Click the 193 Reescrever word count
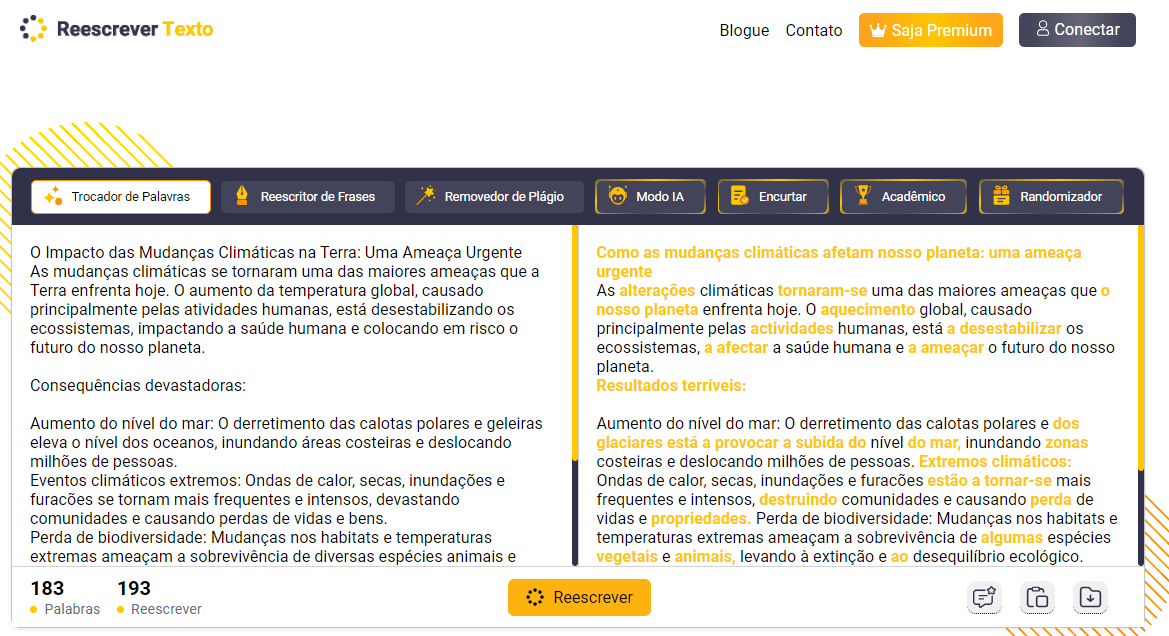 point(160,598)
